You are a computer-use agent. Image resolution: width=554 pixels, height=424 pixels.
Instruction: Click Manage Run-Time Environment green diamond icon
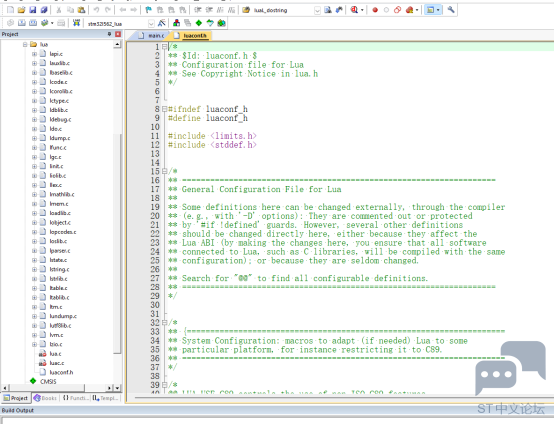tap(199, 23)
